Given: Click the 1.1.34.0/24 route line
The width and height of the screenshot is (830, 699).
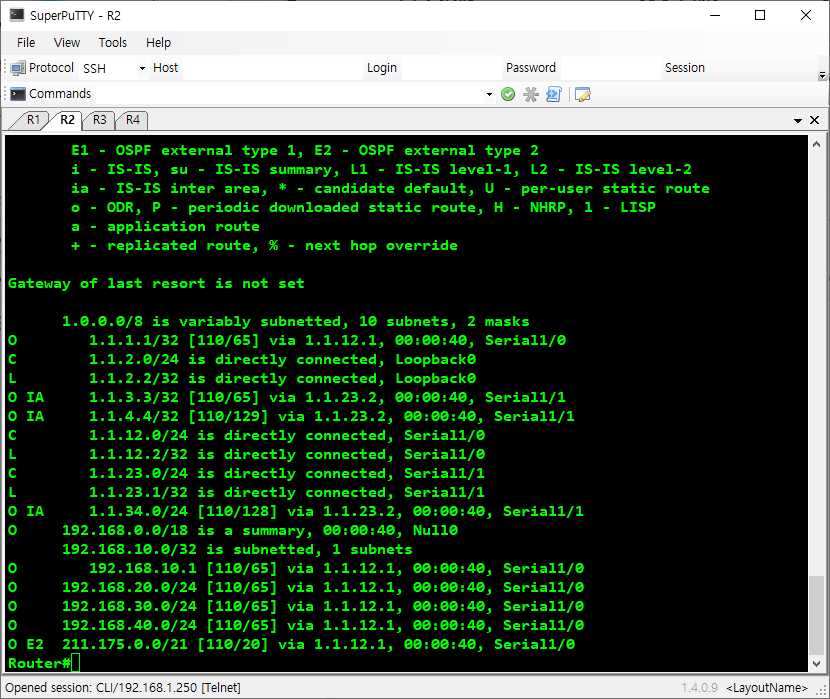Looking at the screenshot, I should [x=296, y=511].
